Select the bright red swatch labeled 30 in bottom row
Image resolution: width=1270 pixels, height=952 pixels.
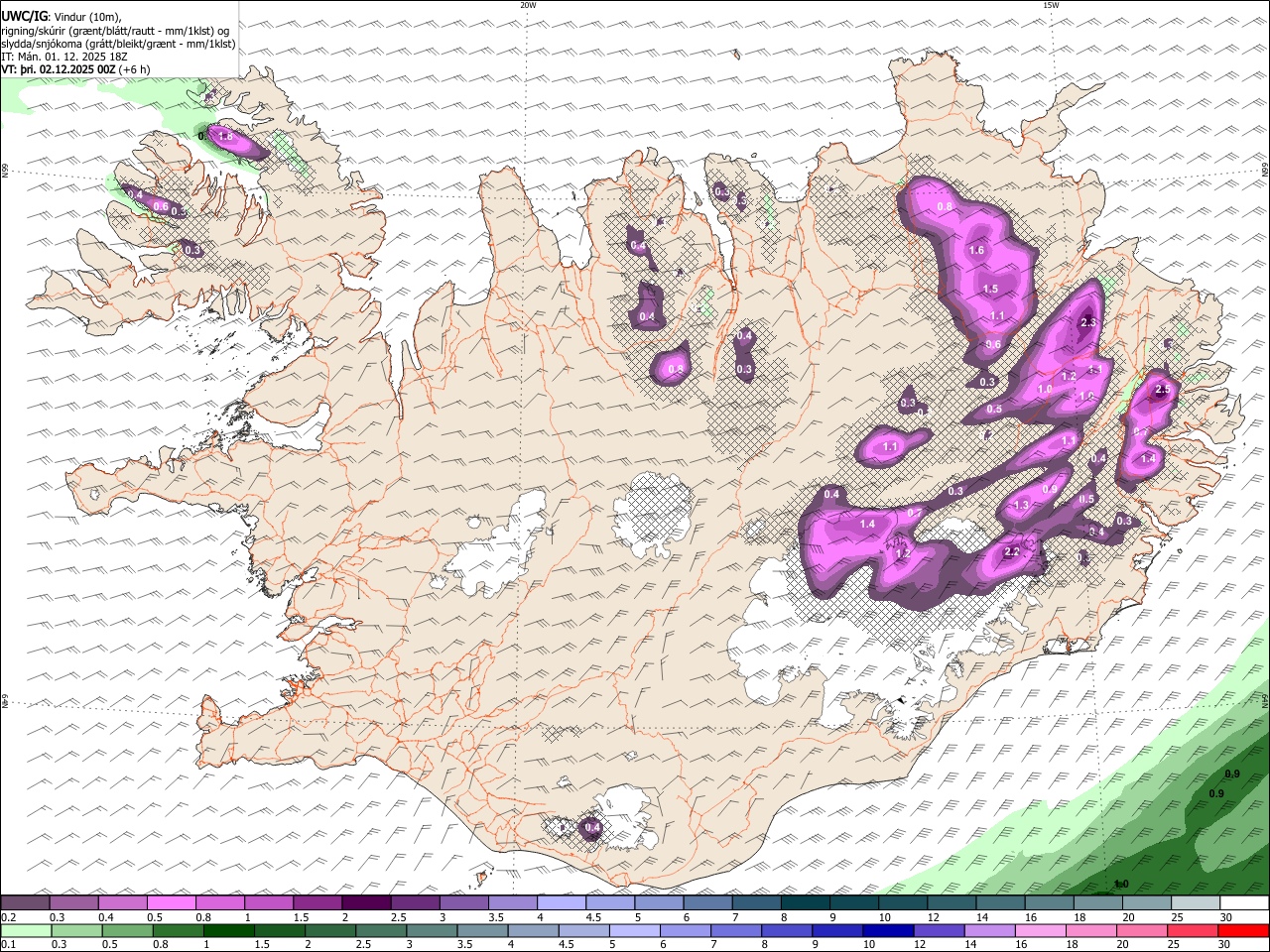[1243, 931]
